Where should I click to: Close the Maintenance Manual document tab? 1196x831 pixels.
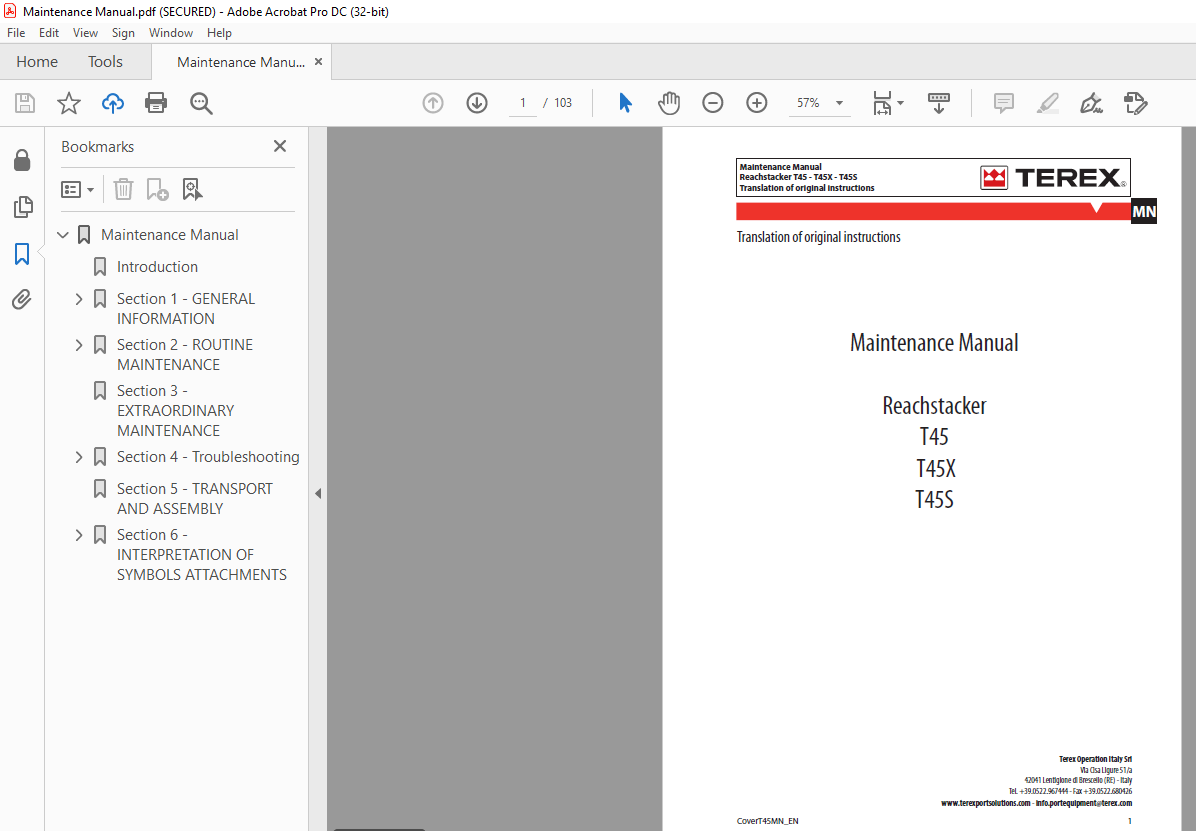318,62
